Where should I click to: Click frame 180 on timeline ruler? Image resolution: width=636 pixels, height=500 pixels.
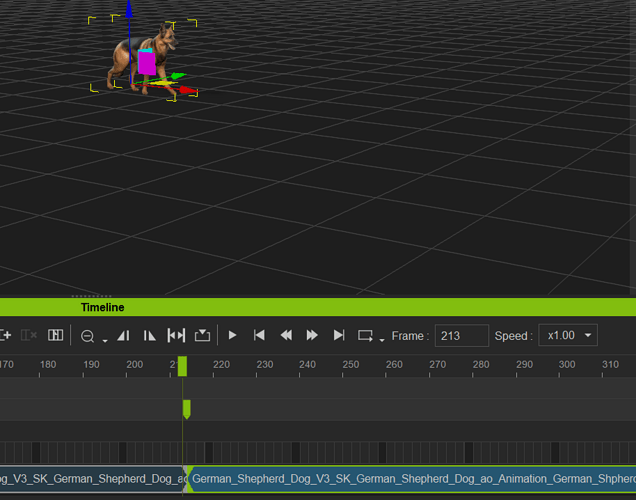pyautogui.click(x=48, y=365)
